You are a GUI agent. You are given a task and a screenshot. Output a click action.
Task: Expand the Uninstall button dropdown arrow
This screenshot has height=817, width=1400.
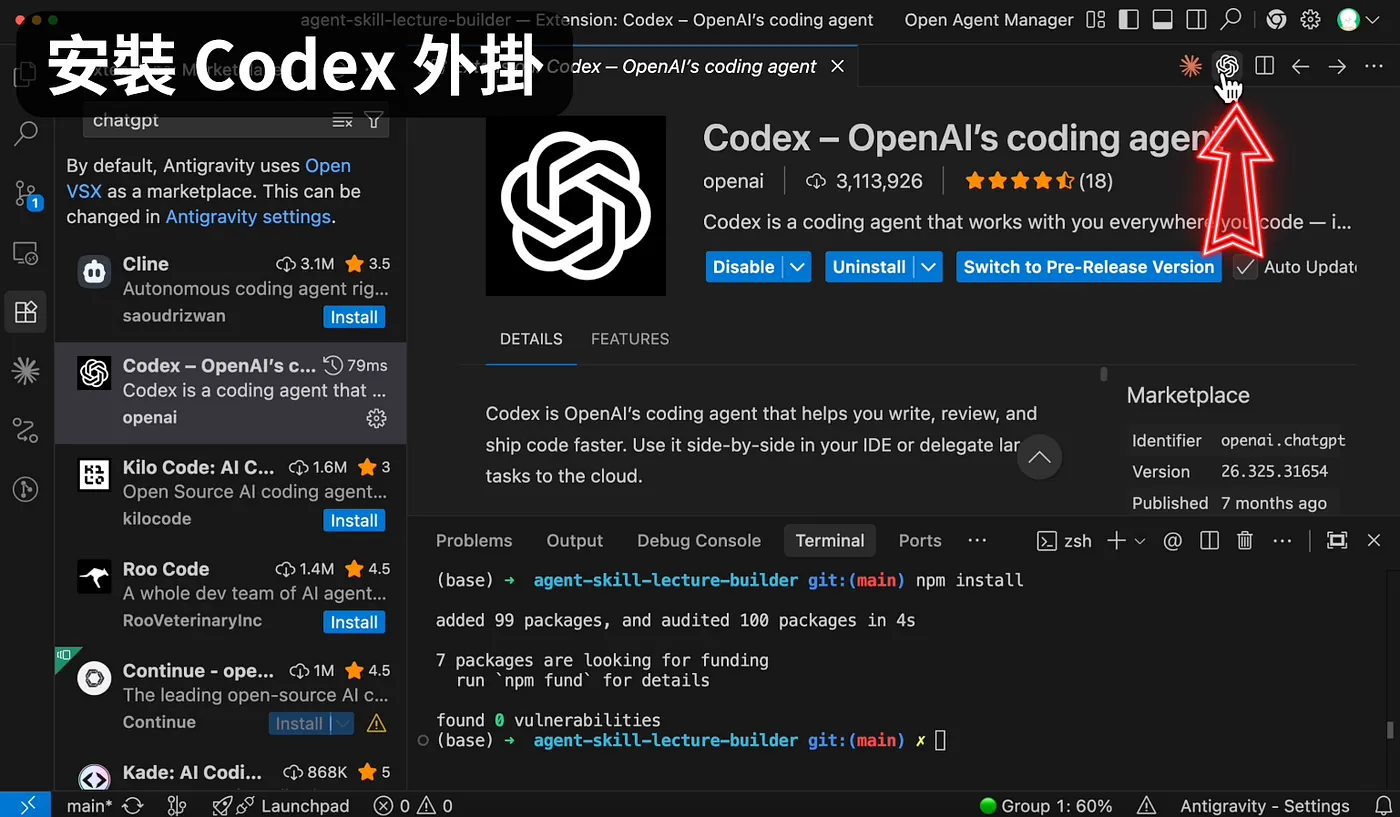coord(929,267)
